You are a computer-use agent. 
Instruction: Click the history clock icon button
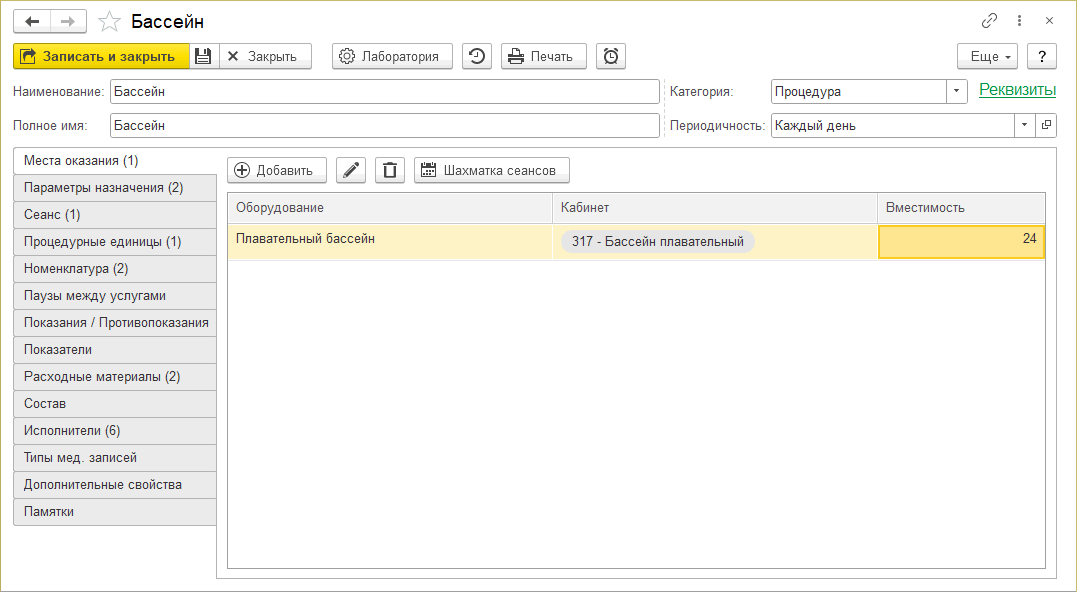tap(477, 56)
